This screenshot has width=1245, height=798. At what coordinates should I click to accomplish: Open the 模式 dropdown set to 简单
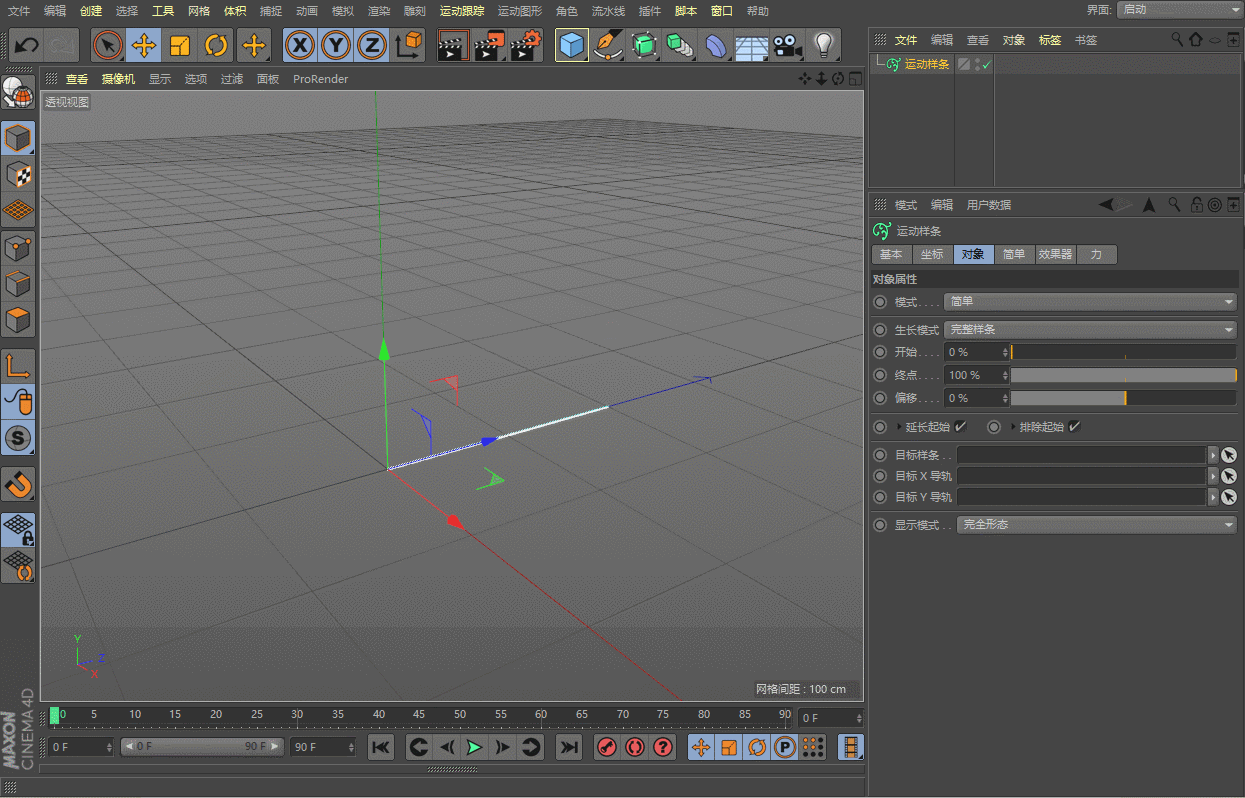[1092, 302]
